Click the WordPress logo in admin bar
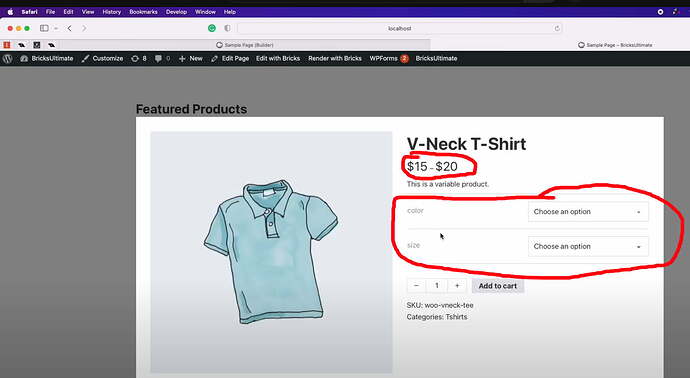The image size is (690, 378). 7,59
